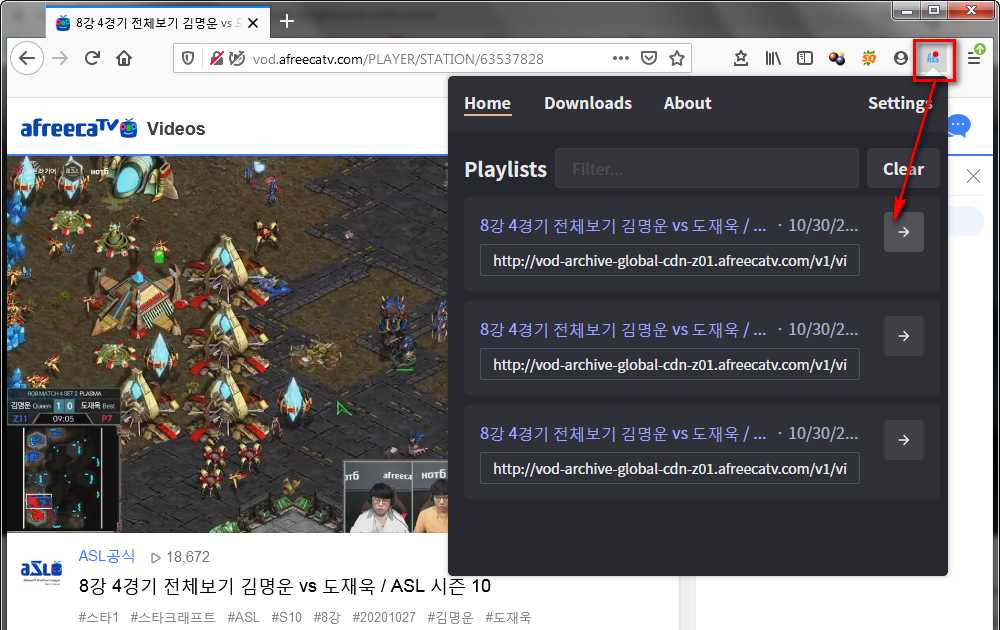Screen dimensions: 1000x630
Task: Open the bookmarks menu star-tray icon
Action: (x=740, y=59)
